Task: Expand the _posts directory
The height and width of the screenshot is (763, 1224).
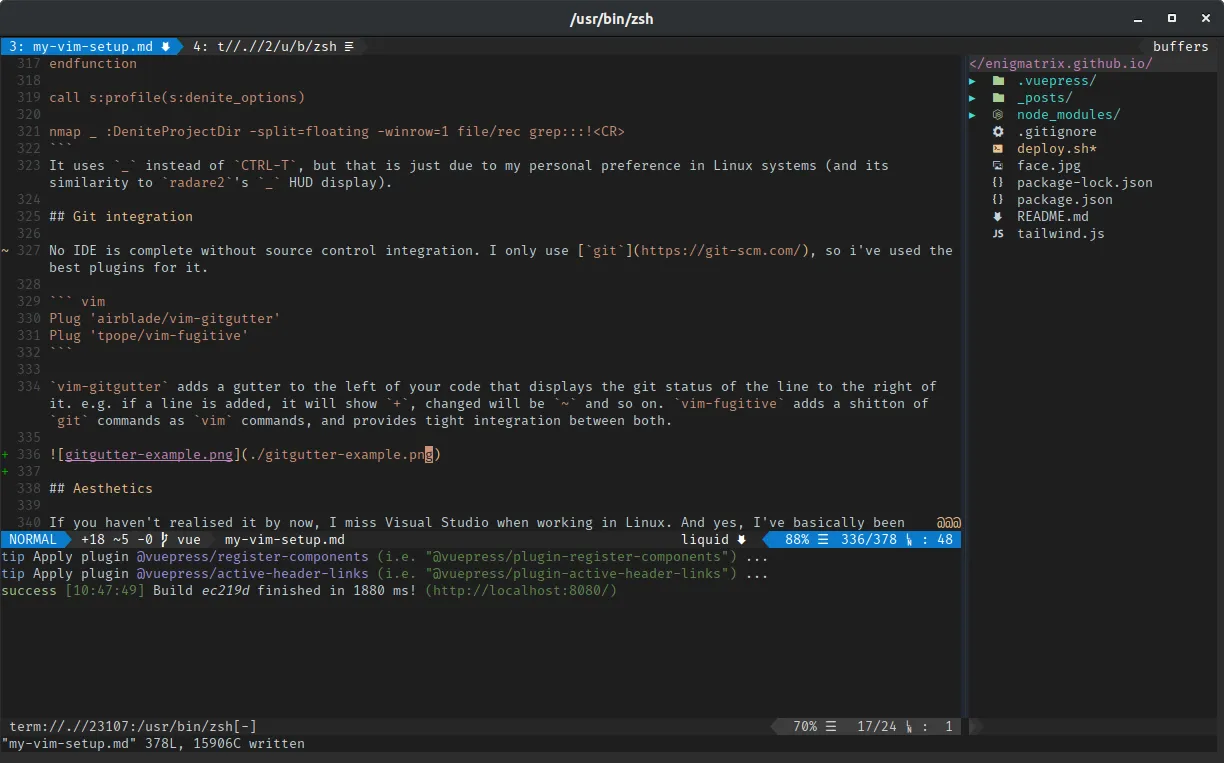Action: click(973, 97)
